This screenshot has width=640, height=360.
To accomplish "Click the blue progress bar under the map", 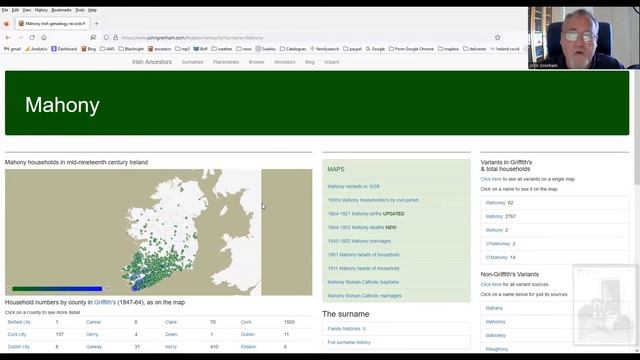I will click(x=57, y=289).
